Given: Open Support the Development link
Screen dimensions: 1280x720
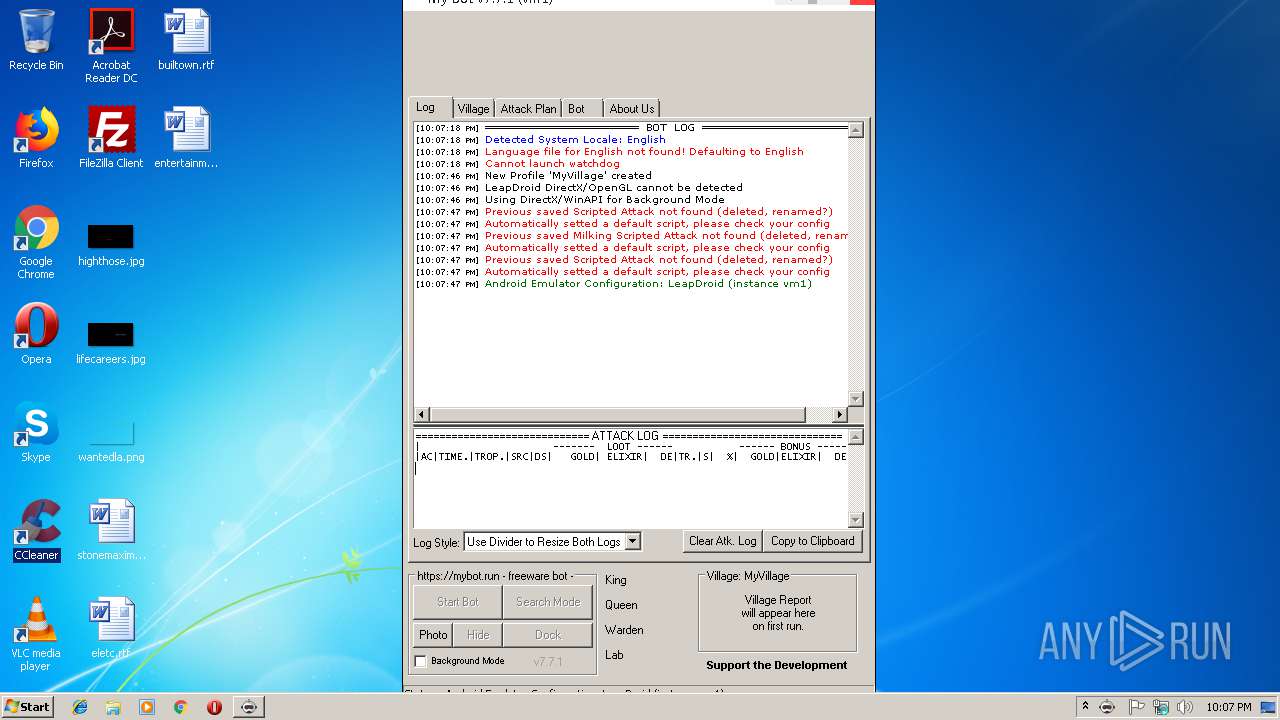Looking at the screenshot, I should pos(776,665).
